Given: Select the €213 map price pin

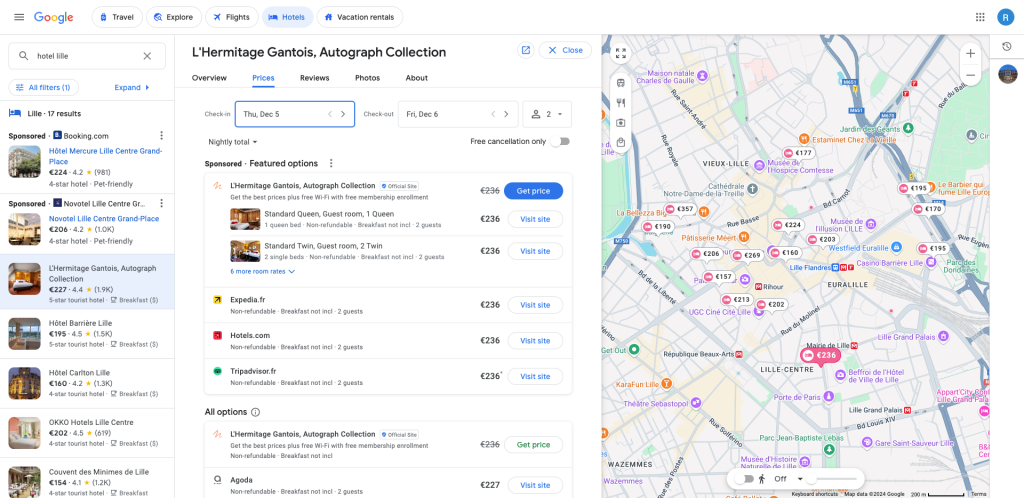Looking at the screenshot, I should [x=737, y=300].
